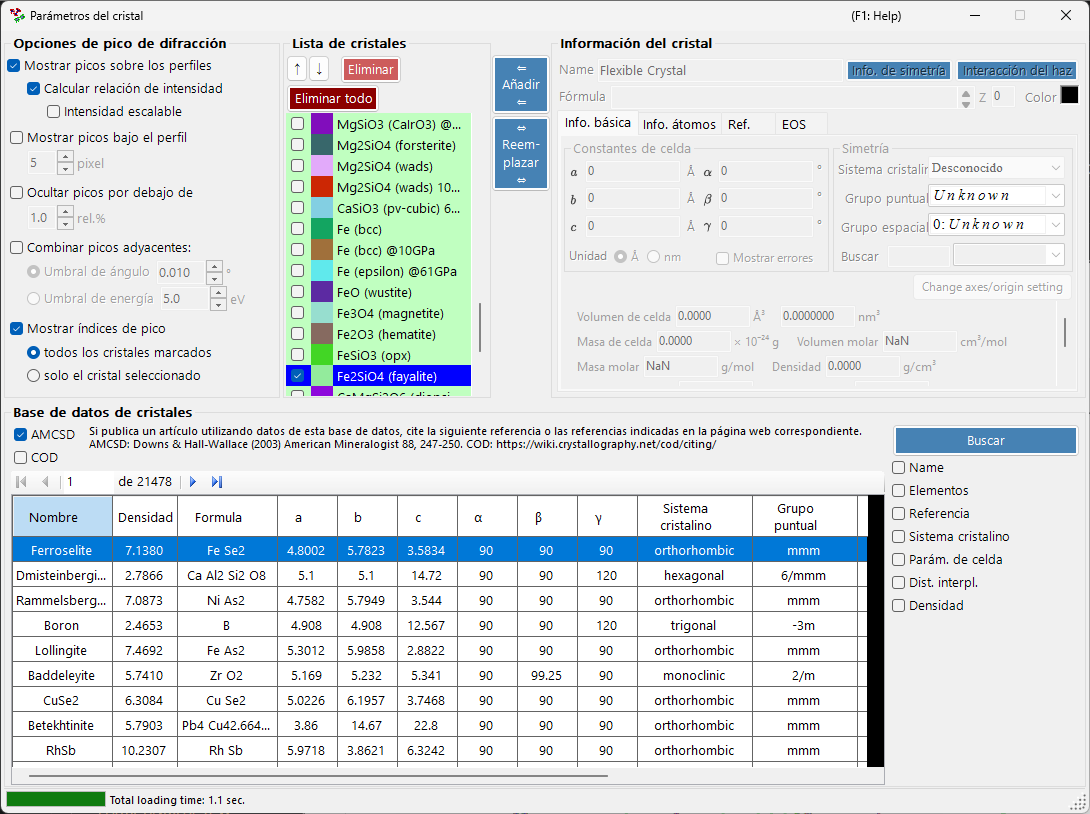Click the Eliminar todo button
This screenshot has width=1090, height=814.
click(333, 98)
